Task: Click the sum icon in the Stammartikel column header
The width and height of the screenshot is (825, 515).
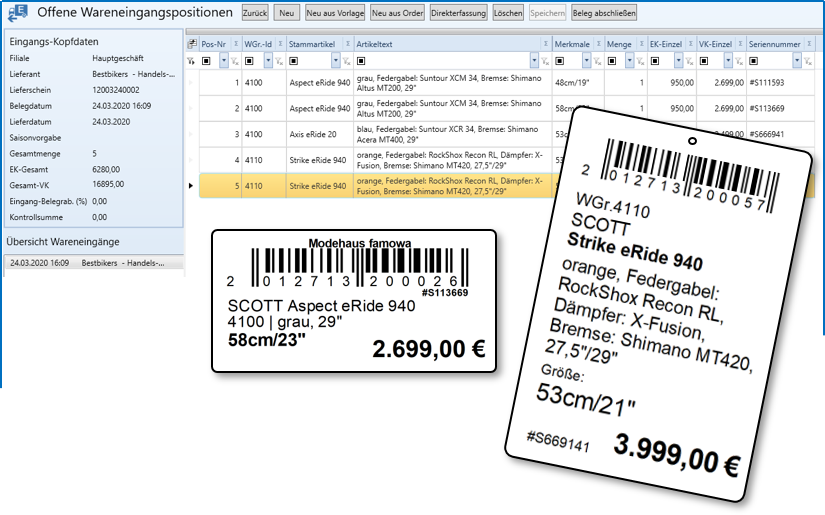Action: click(x=347, y=44)
